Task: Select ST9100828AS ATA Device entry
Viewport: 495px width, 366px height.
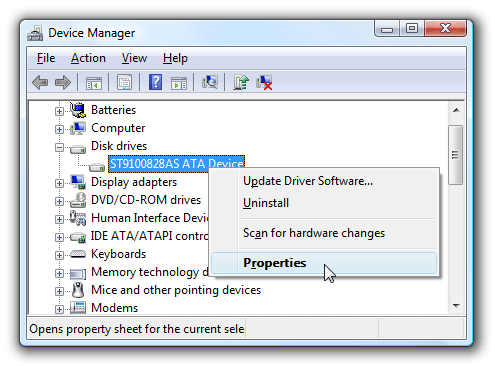Action: (x=177, y=164)
